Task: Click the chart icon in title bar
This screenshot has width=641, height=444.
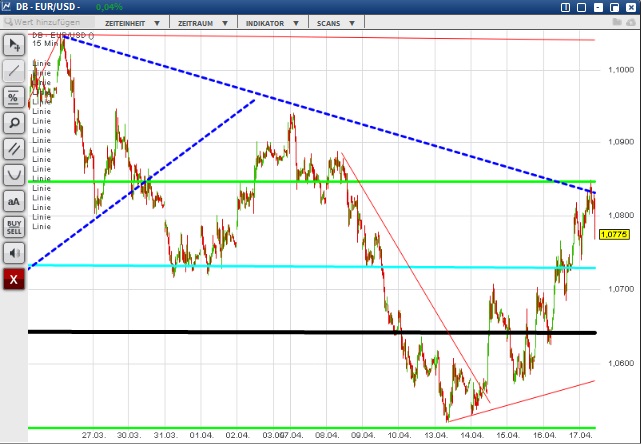Action: 6,7
